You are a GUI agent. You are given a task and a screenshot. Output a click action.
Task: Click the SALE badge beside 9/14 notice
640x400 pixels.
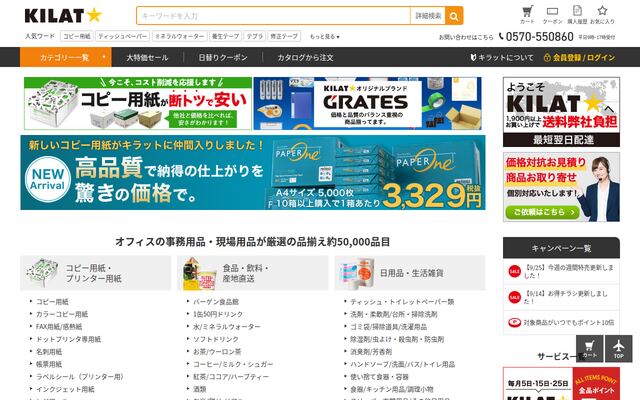pyautogui.click(x=514, y=297)
